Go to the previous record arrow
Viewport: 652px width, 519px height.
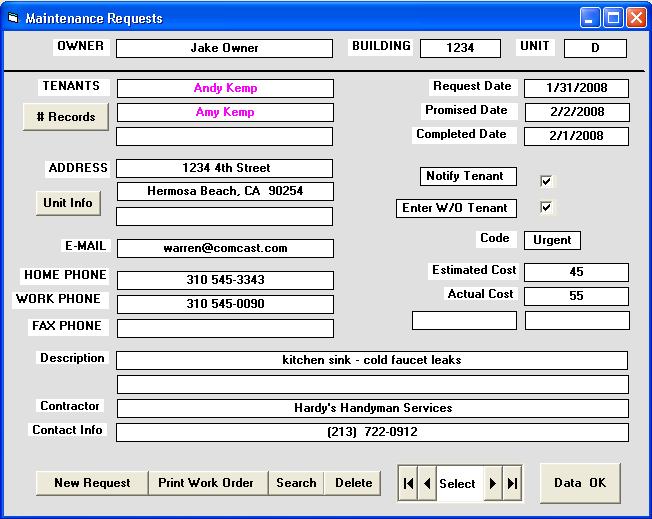427,483
